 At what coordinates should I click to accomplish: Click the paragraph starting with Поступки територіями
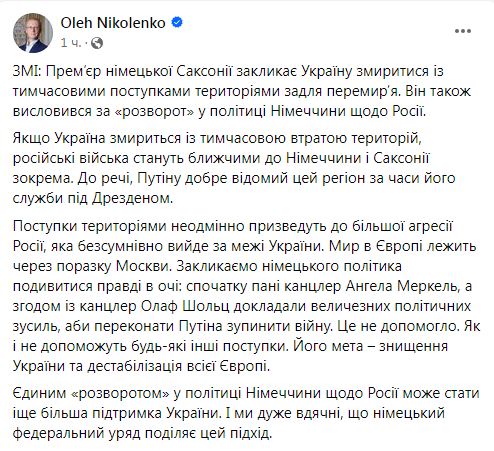[x=247, y=296]
